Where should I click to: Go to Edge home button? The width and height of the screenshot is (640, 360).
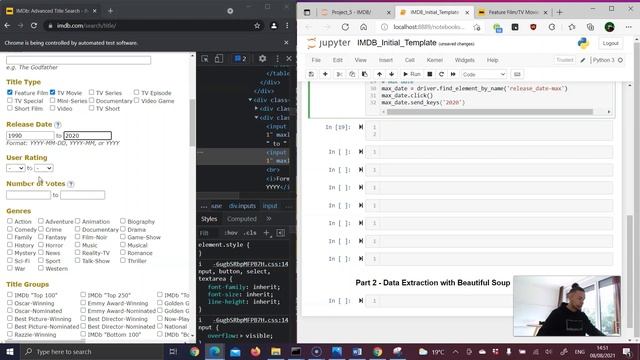(x=363, y=27)
